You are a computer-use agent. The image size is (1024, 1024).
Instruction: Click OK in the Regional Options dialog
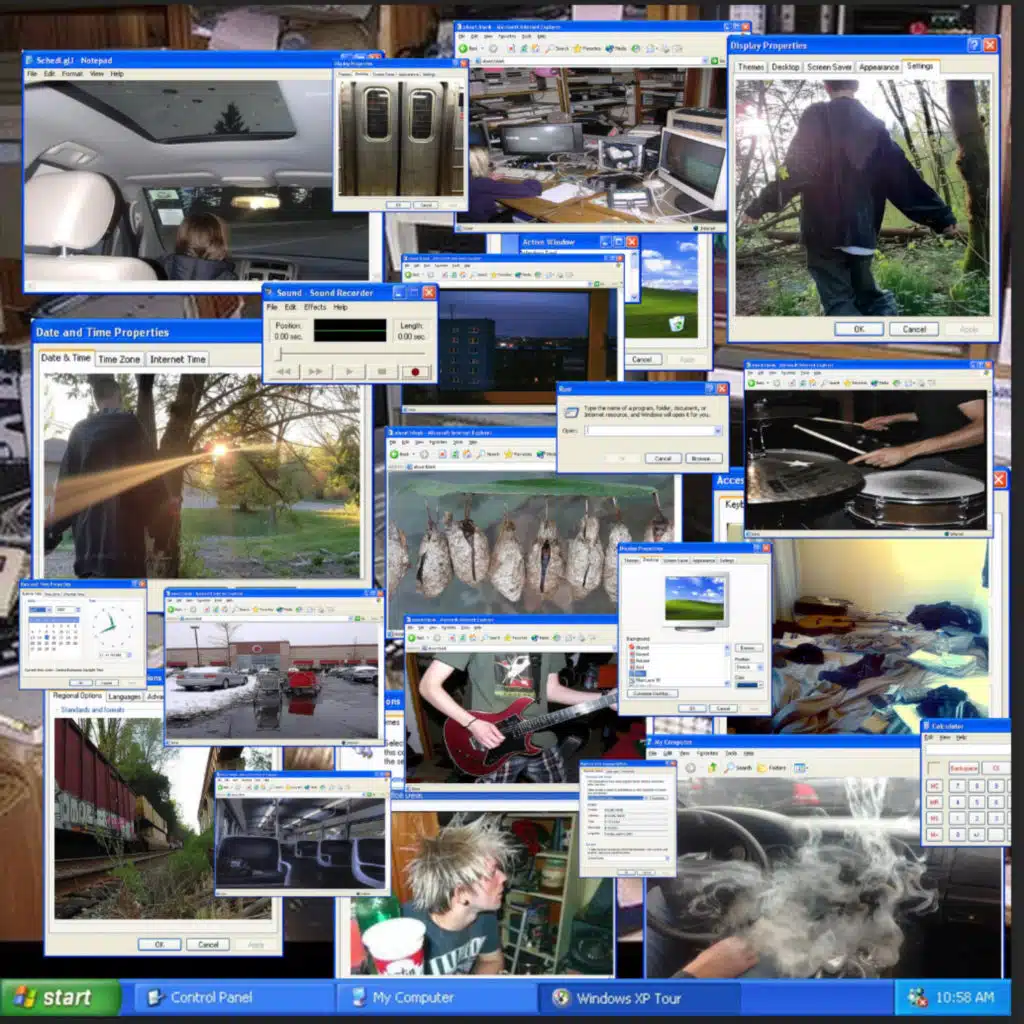pyautogui.click(x=159, y=944)
